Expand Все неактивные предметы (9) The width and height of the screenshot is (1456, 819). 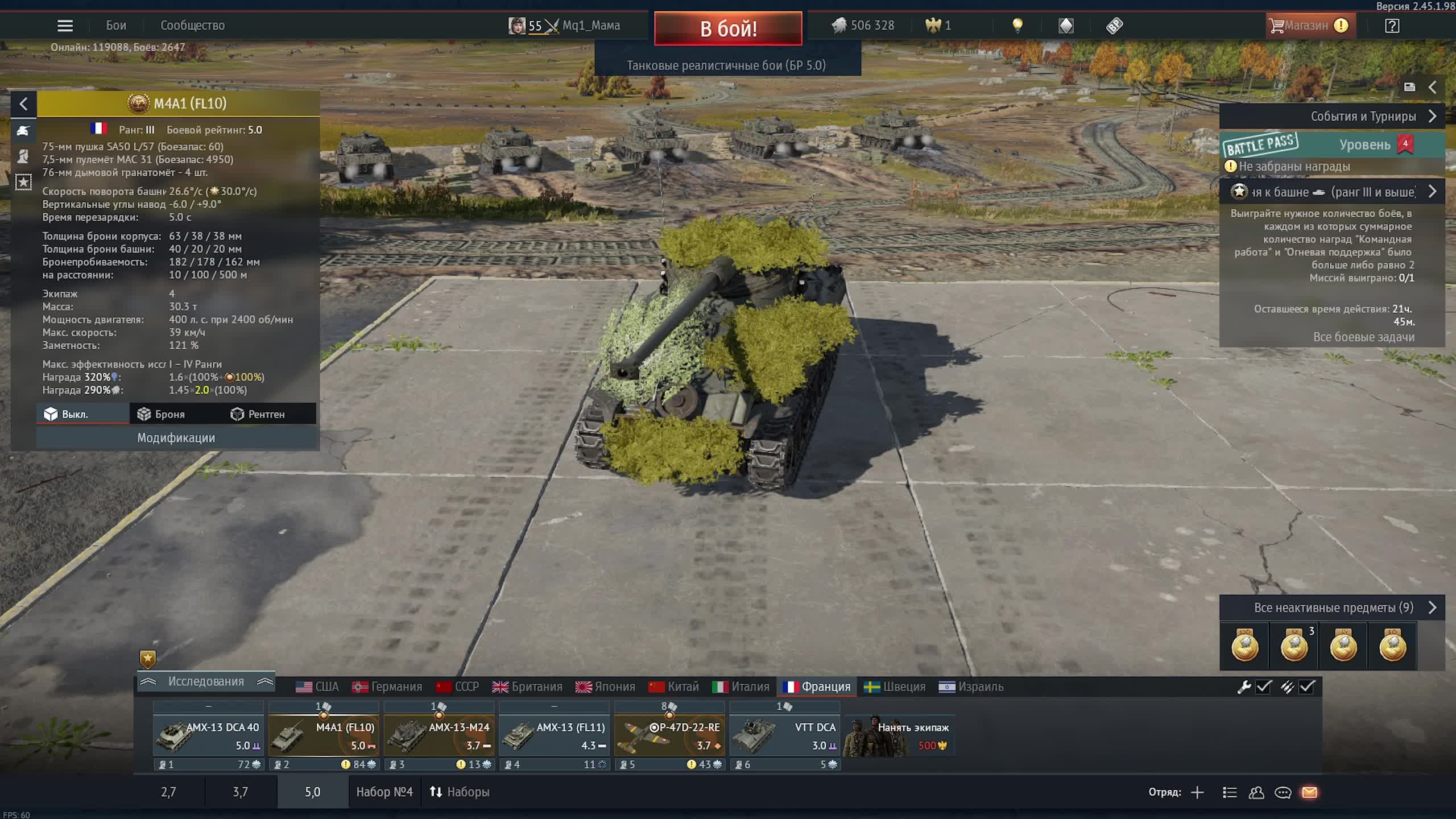1332,608
